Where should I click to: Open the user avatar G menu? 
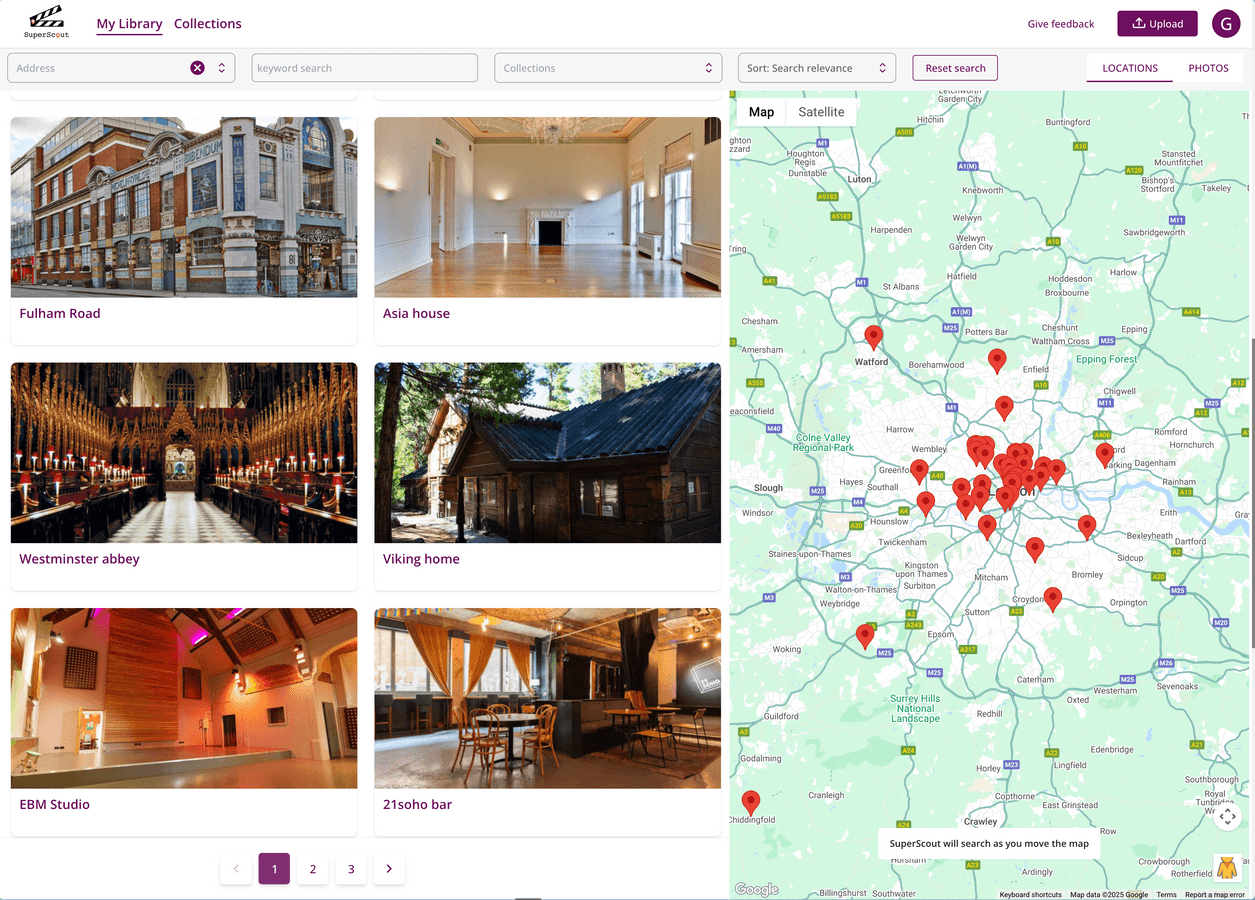point(1226,23)
